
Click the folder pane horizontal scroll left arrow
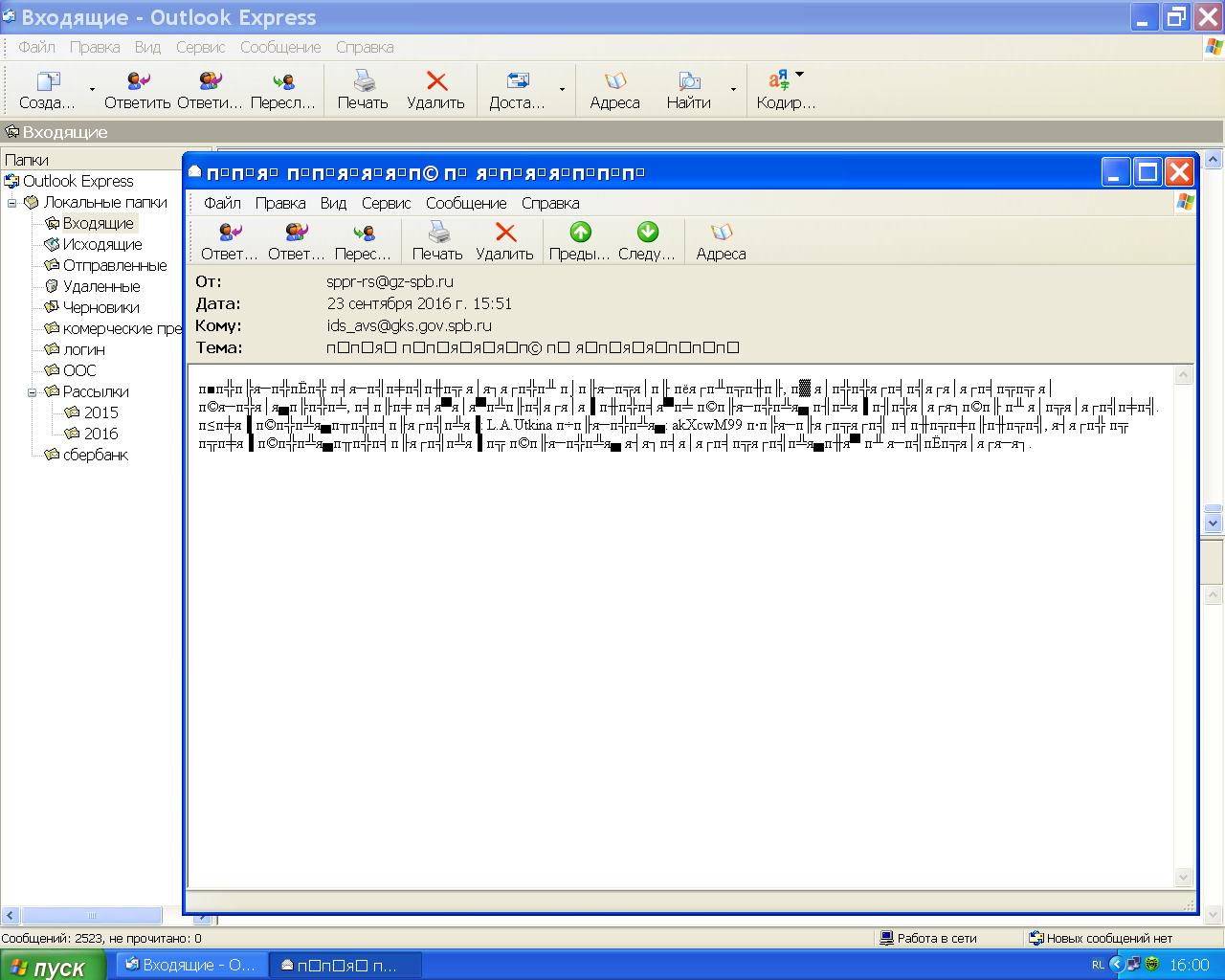tap(11, 916)
